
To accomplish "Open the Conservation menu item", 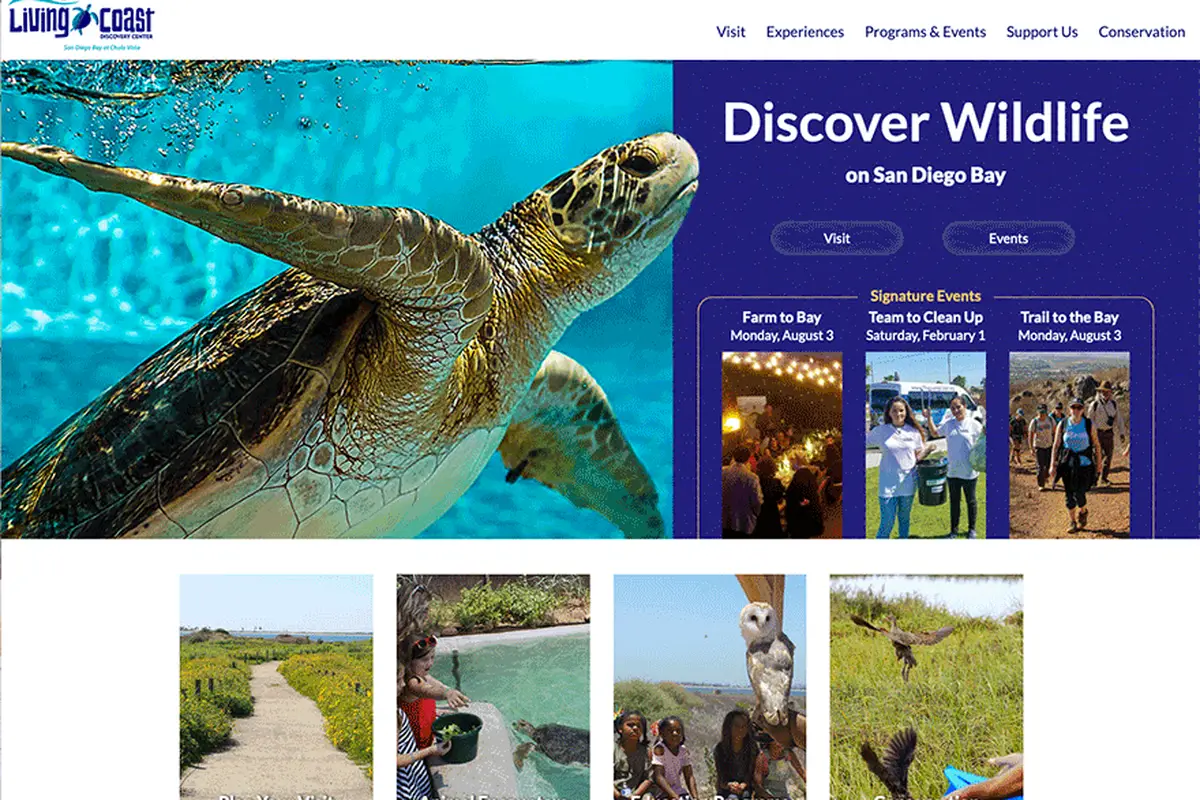I will [x=1142, y=32].
